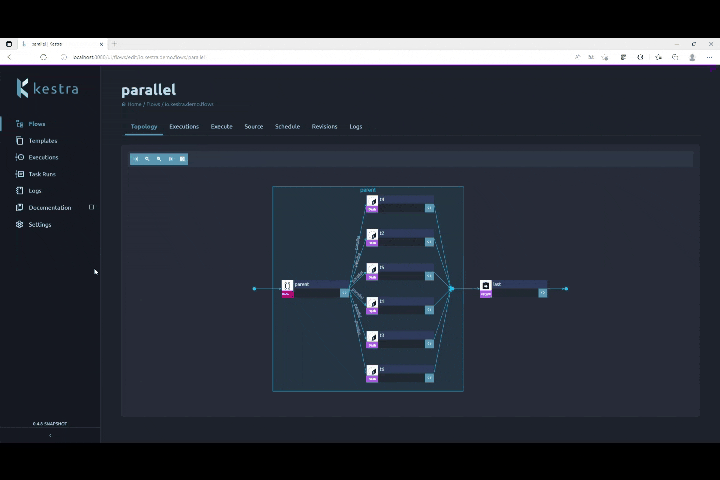Close the parallel Kestra browser tab

(x=101, y=44)
